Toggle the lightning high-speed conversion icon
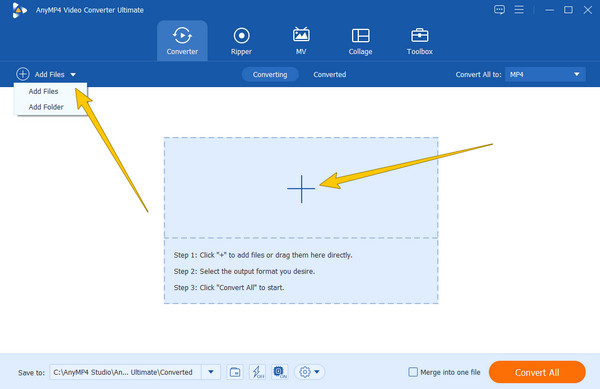600x389 pixels. click(x=258, y=372)
